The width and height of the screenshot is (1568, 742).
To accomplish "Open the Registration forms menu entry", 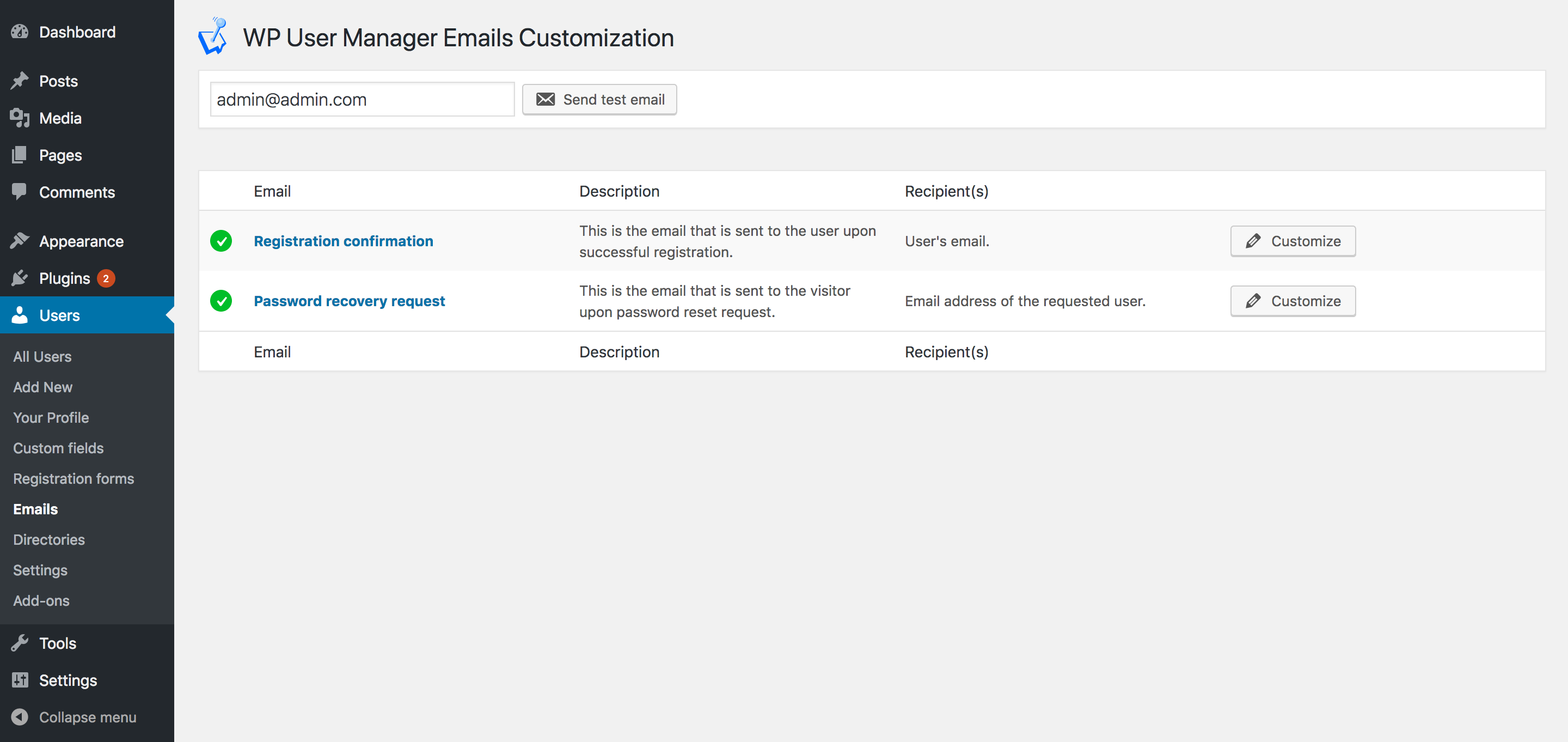I will tap(73, 478).
